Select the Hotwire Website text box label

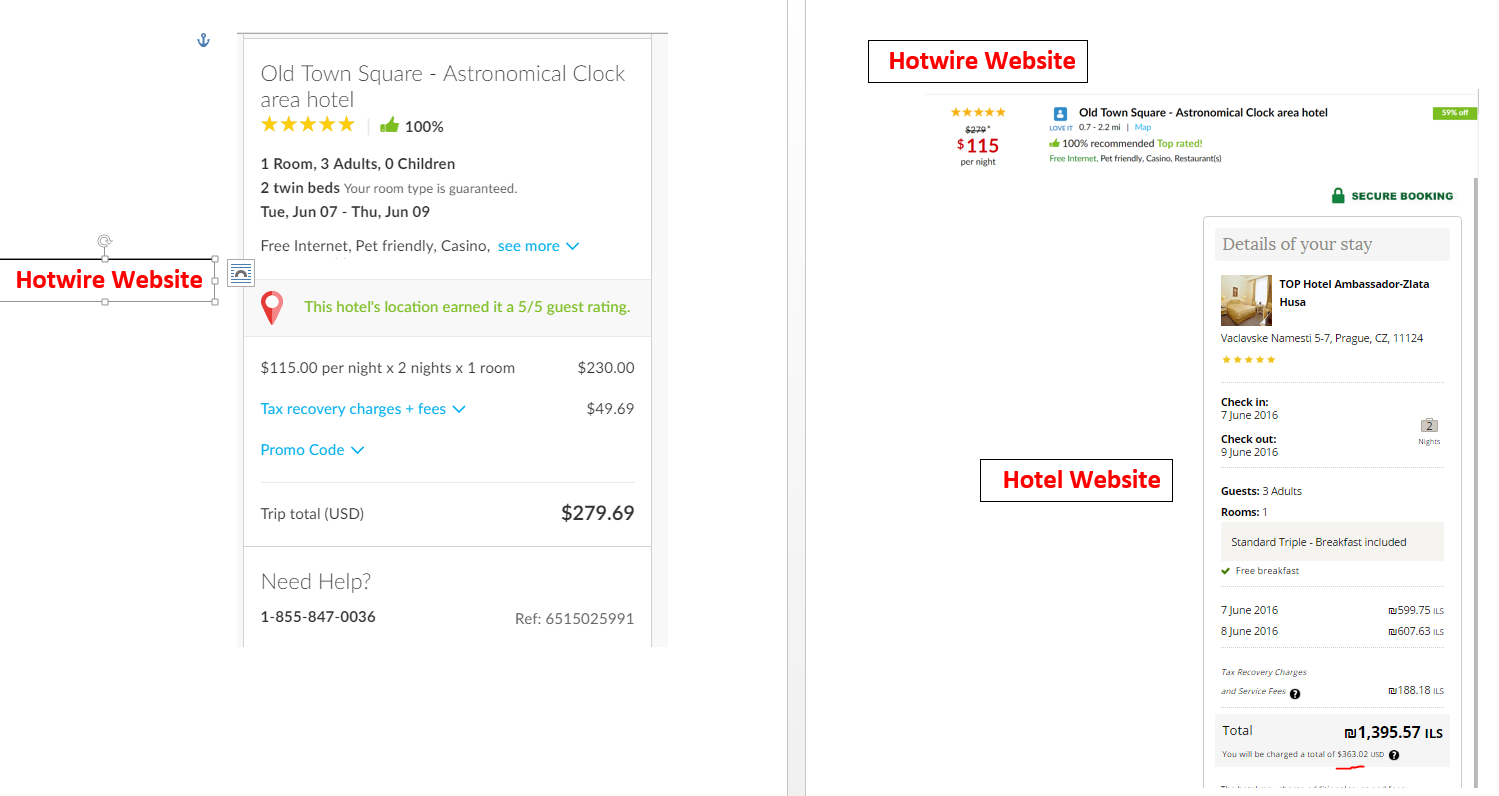click(x=108, y=279)
